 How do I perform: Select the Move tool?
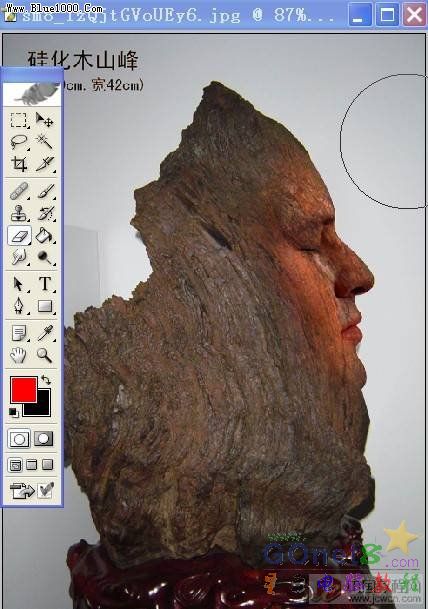tap(44, 120)
